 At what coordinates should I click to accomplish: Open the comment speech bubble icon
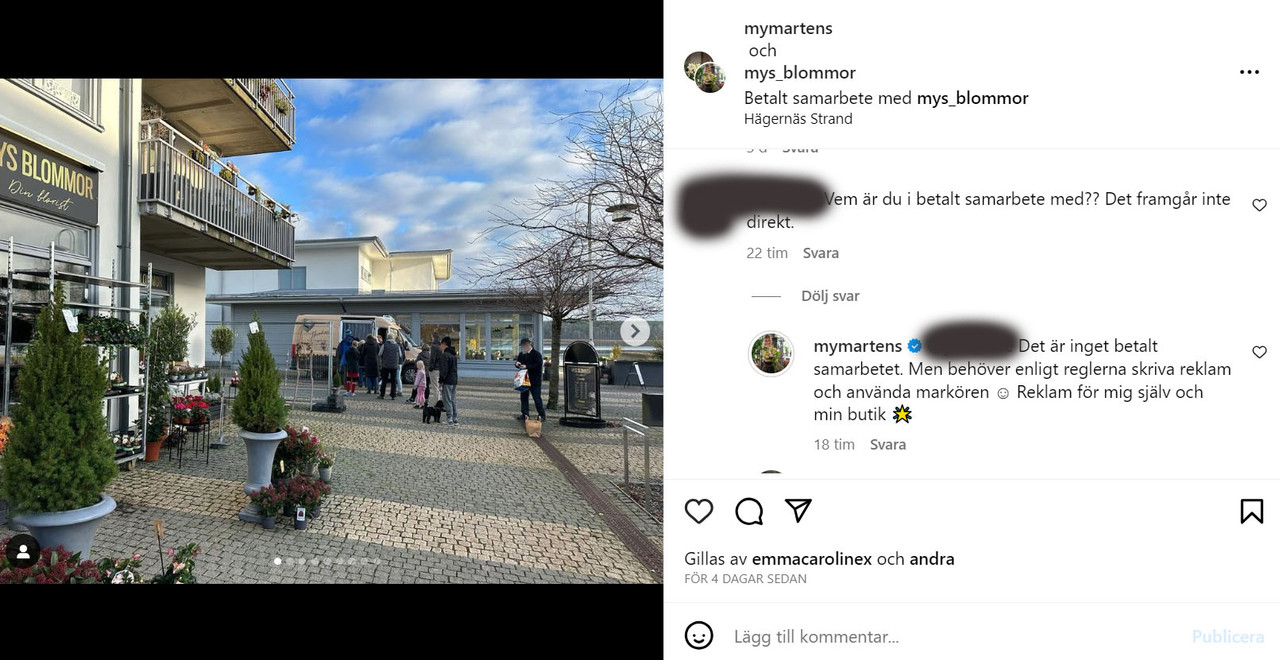749,511
